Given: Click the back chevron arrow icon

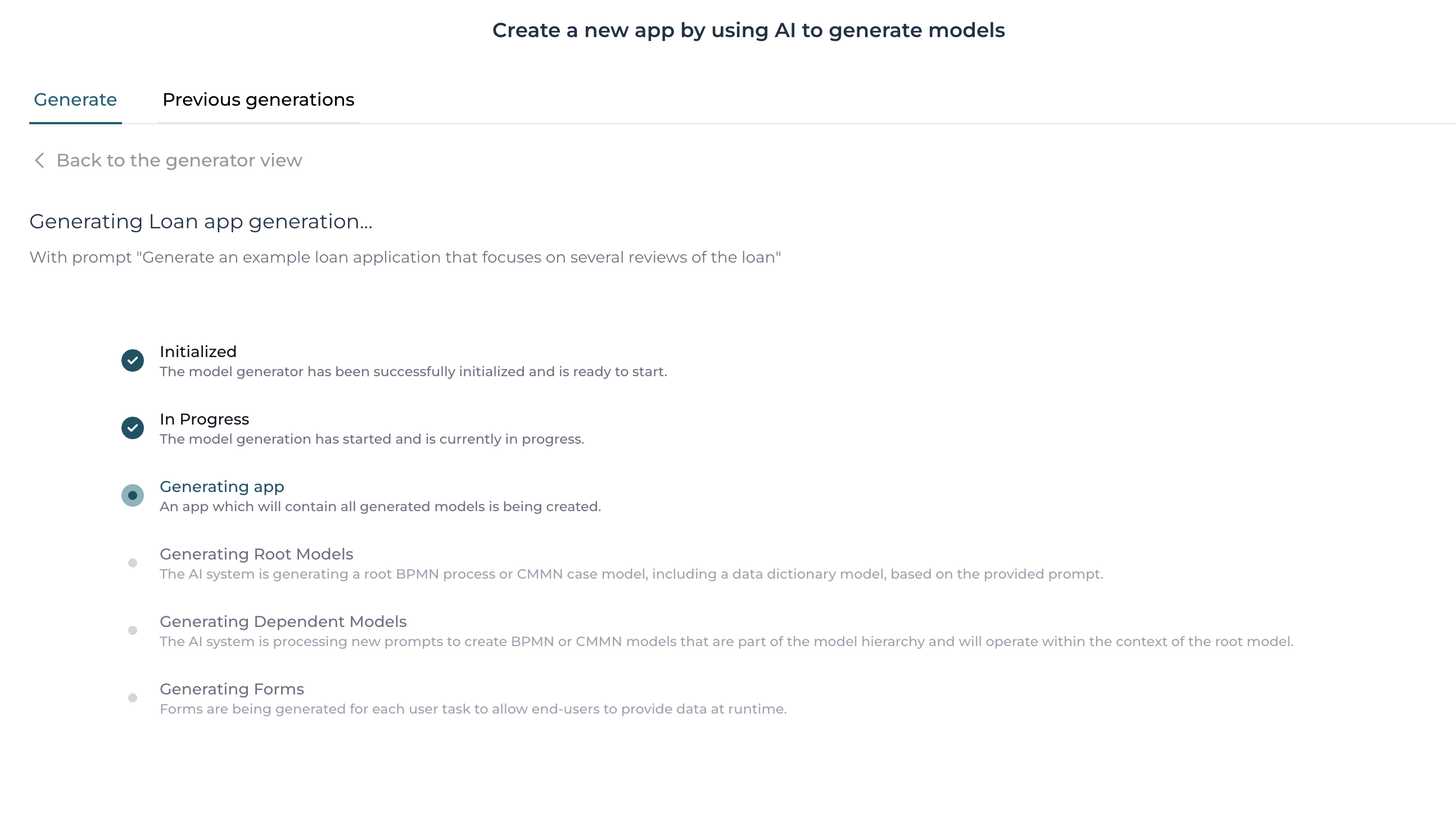Looking at the screenshot, I should (x=39, y=160).
